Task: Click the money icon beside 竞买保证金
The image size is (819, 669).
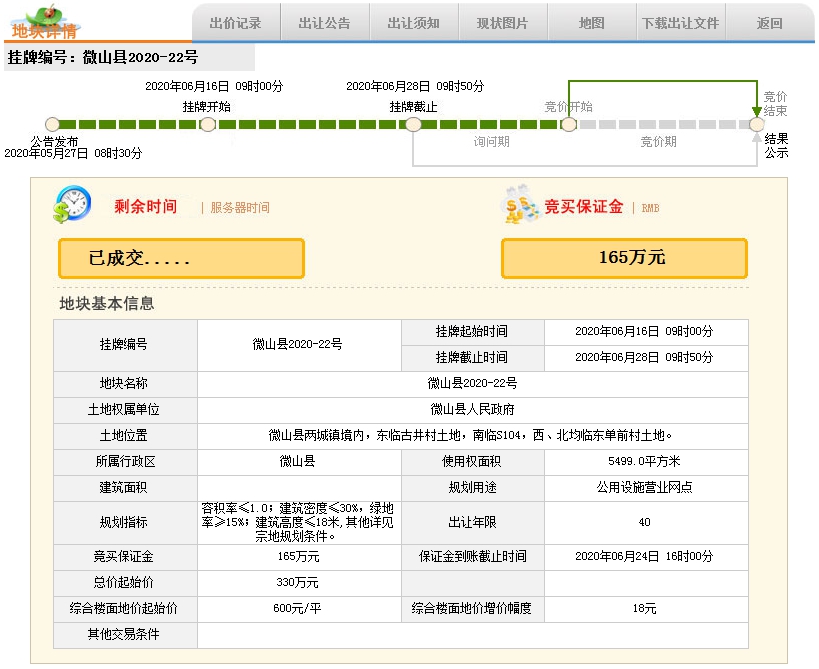Action: coord(521,205)
